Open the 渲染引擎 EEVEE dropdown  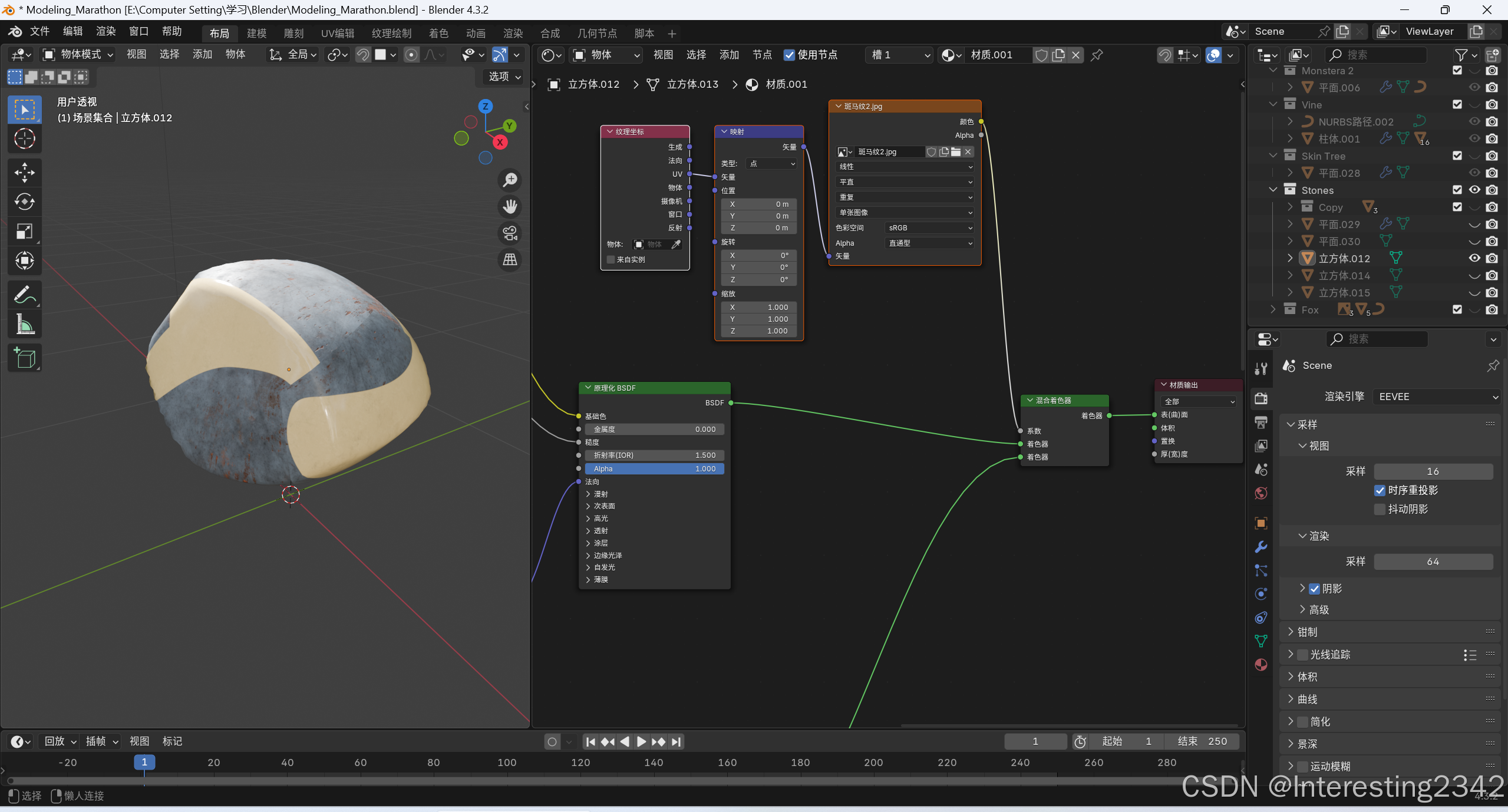click(1436, 397)
